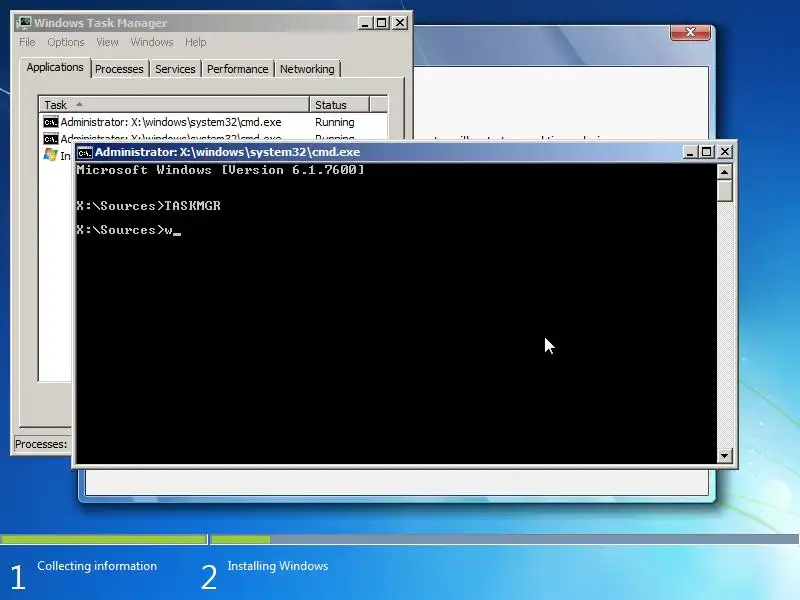Click the current X:\Sources prompt line
800x600 pixels.
click(x=129, y=230)
